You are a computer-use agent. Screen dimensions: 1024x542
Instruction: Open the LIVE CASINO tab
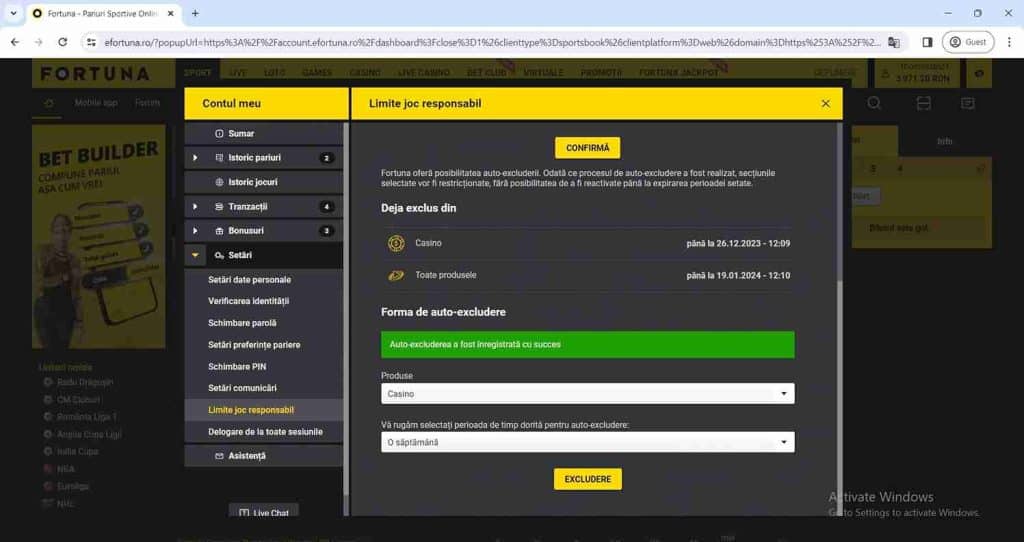[x=424, y=73]
